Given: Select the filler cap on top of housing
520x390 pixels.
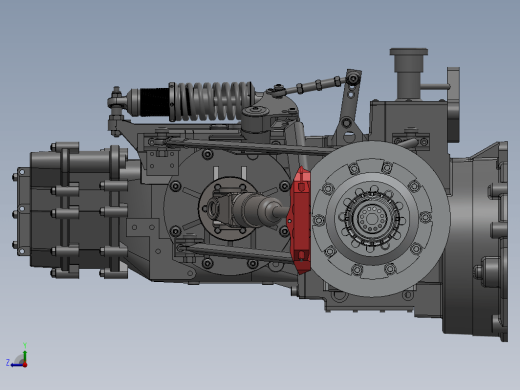Looking at the screenshot, I should point(409,52).
